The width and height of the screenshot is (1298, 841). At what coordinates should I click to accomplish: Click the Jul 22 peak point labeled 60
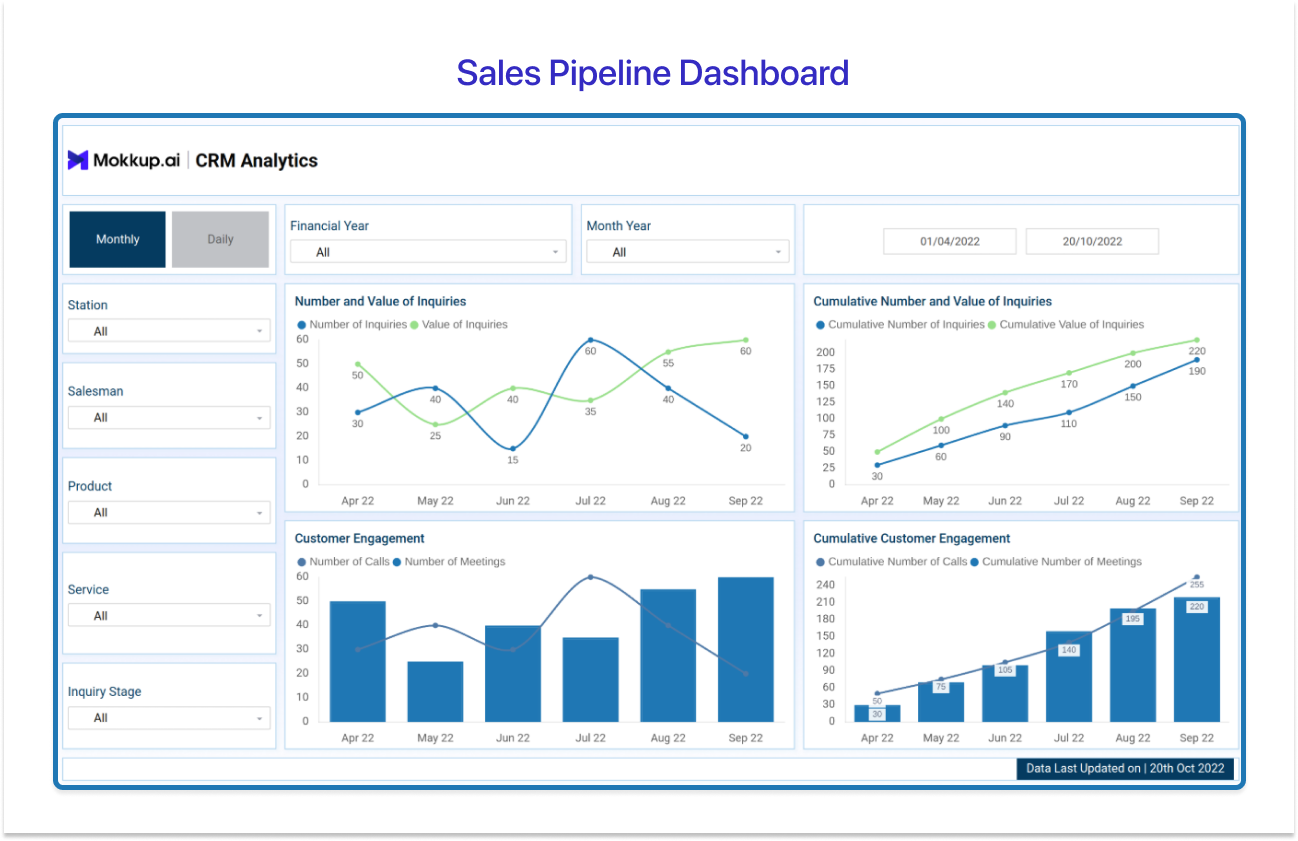590,340
